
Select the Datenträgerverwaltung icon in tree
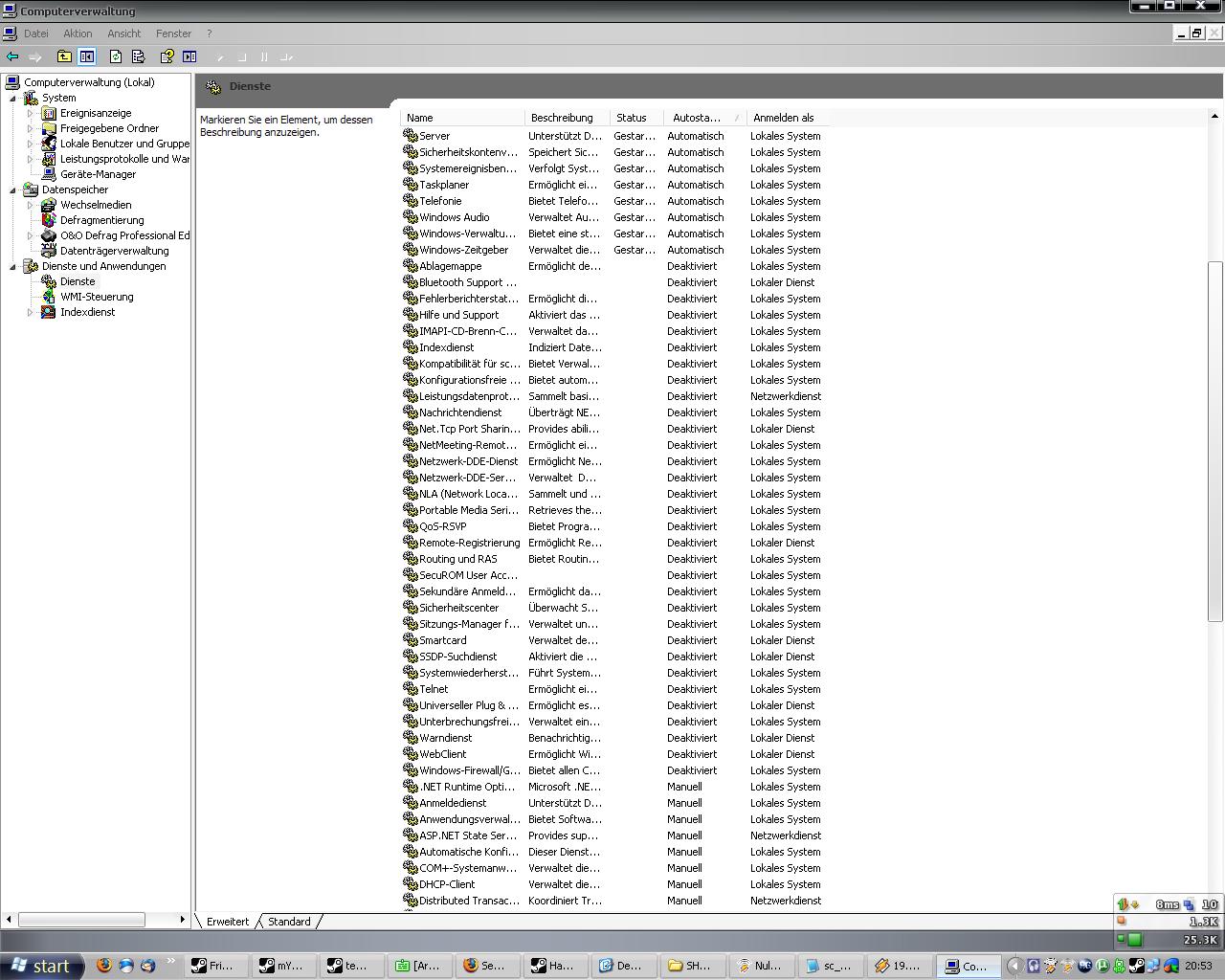coord(49,251)
